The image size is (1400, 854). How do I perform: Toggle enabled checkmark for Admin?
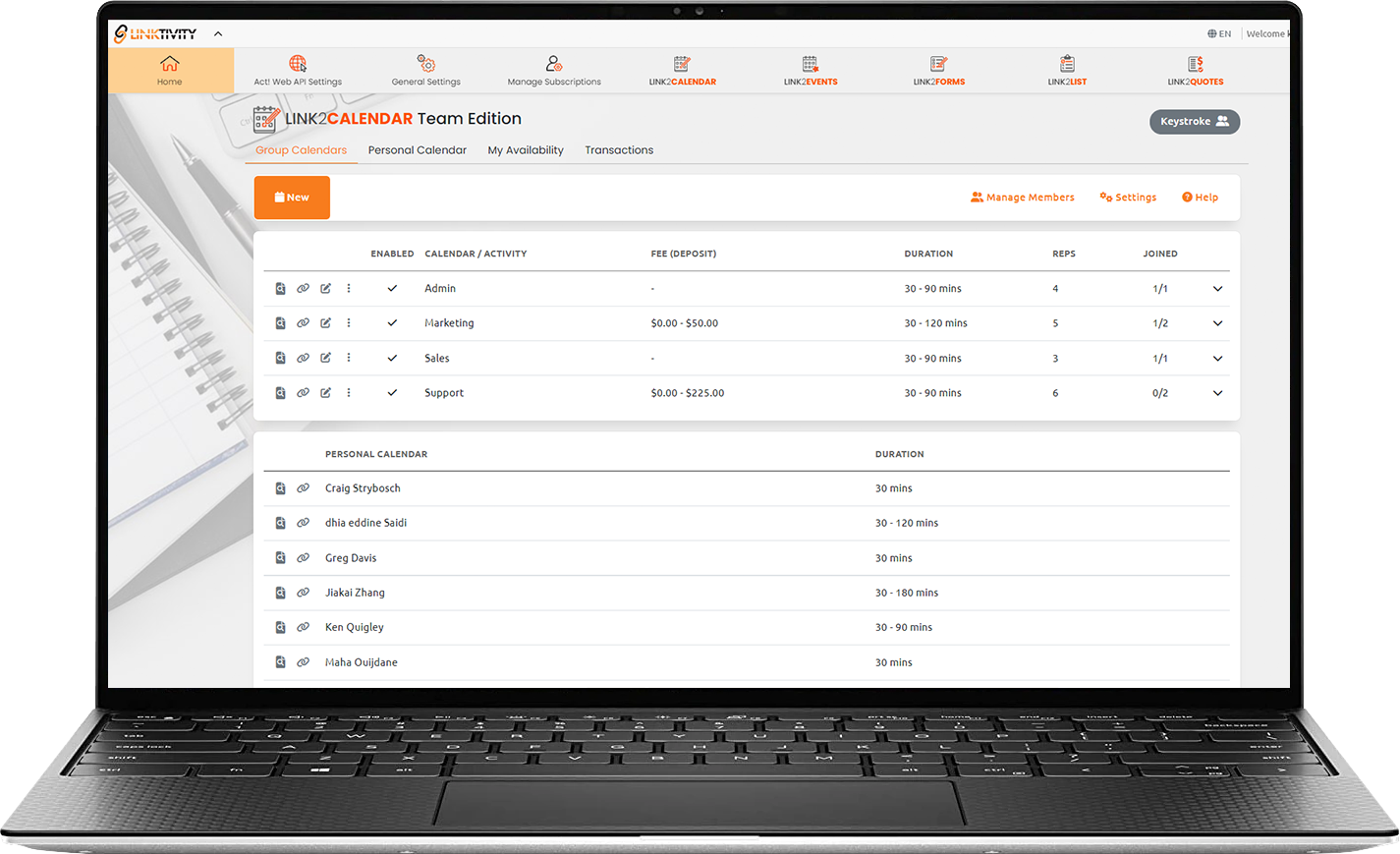pos(392,289)
